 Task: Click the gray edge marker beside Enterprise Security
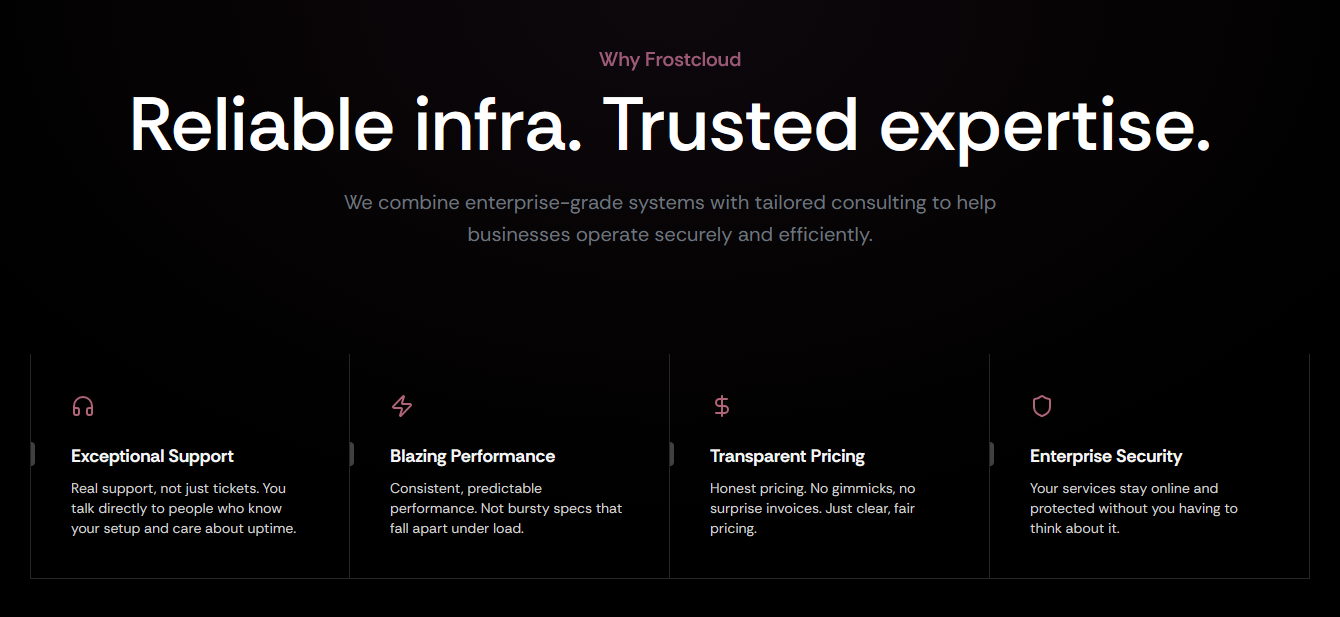(x=991, y=454)
